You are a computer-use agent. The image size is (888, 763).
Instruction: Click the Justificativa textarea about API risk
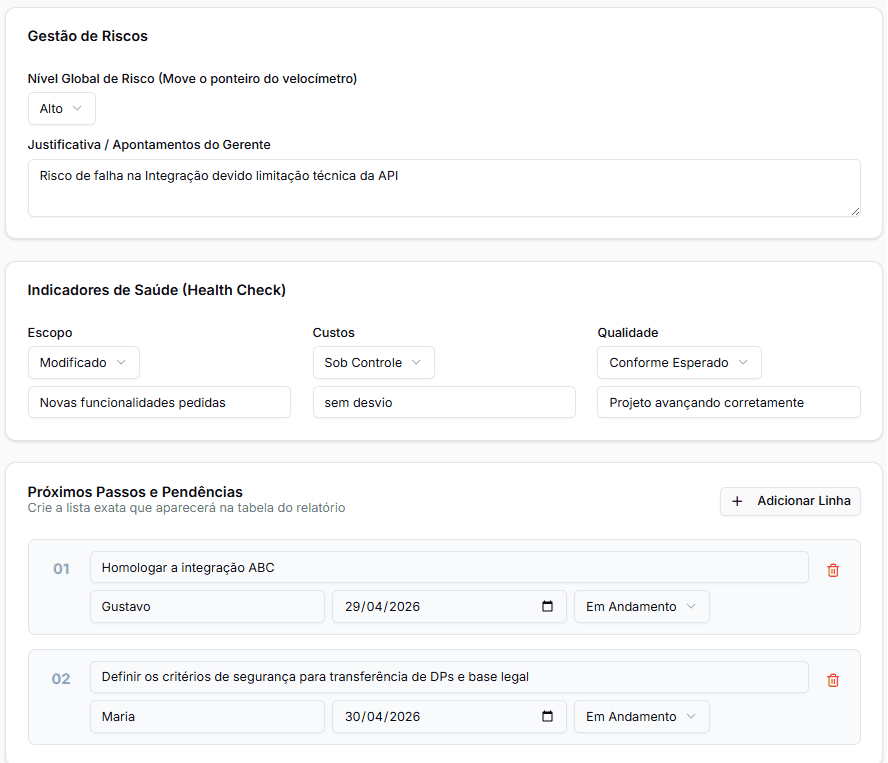tap(444, 188)
